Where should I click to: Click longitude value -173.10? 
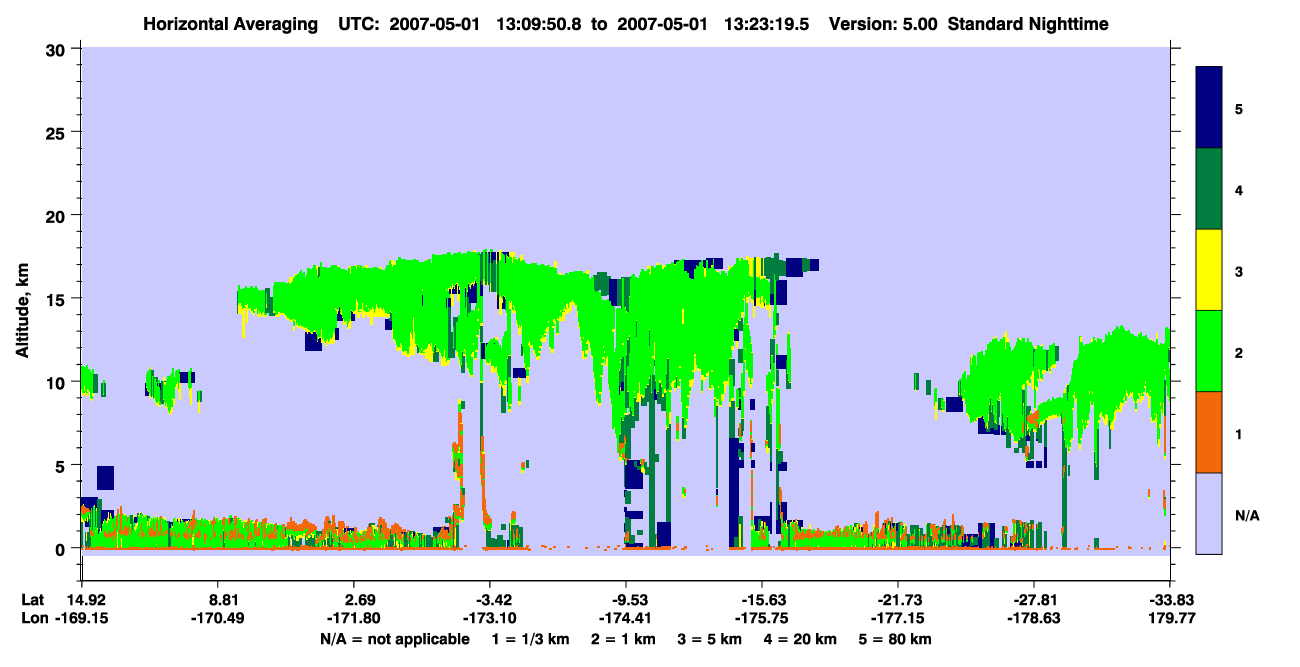pos(490,619)
